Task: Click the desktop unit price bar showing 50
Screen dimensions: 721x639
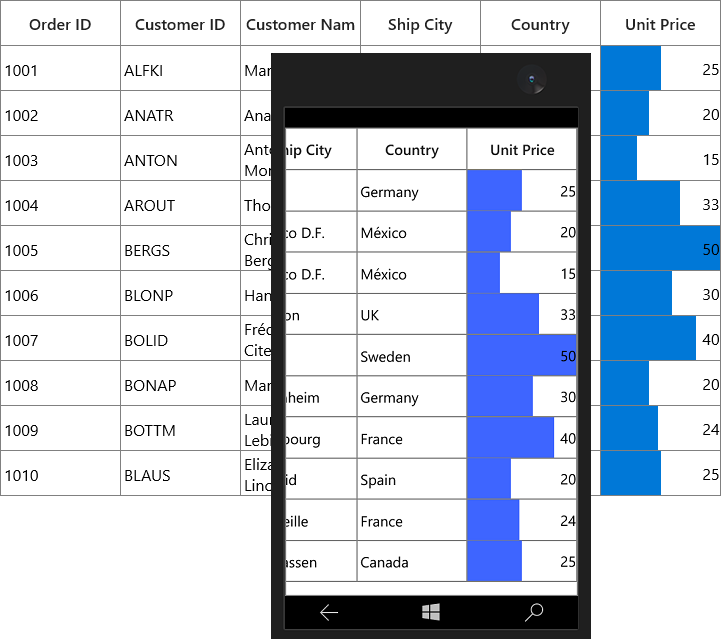Action: (x=660, y=249)
